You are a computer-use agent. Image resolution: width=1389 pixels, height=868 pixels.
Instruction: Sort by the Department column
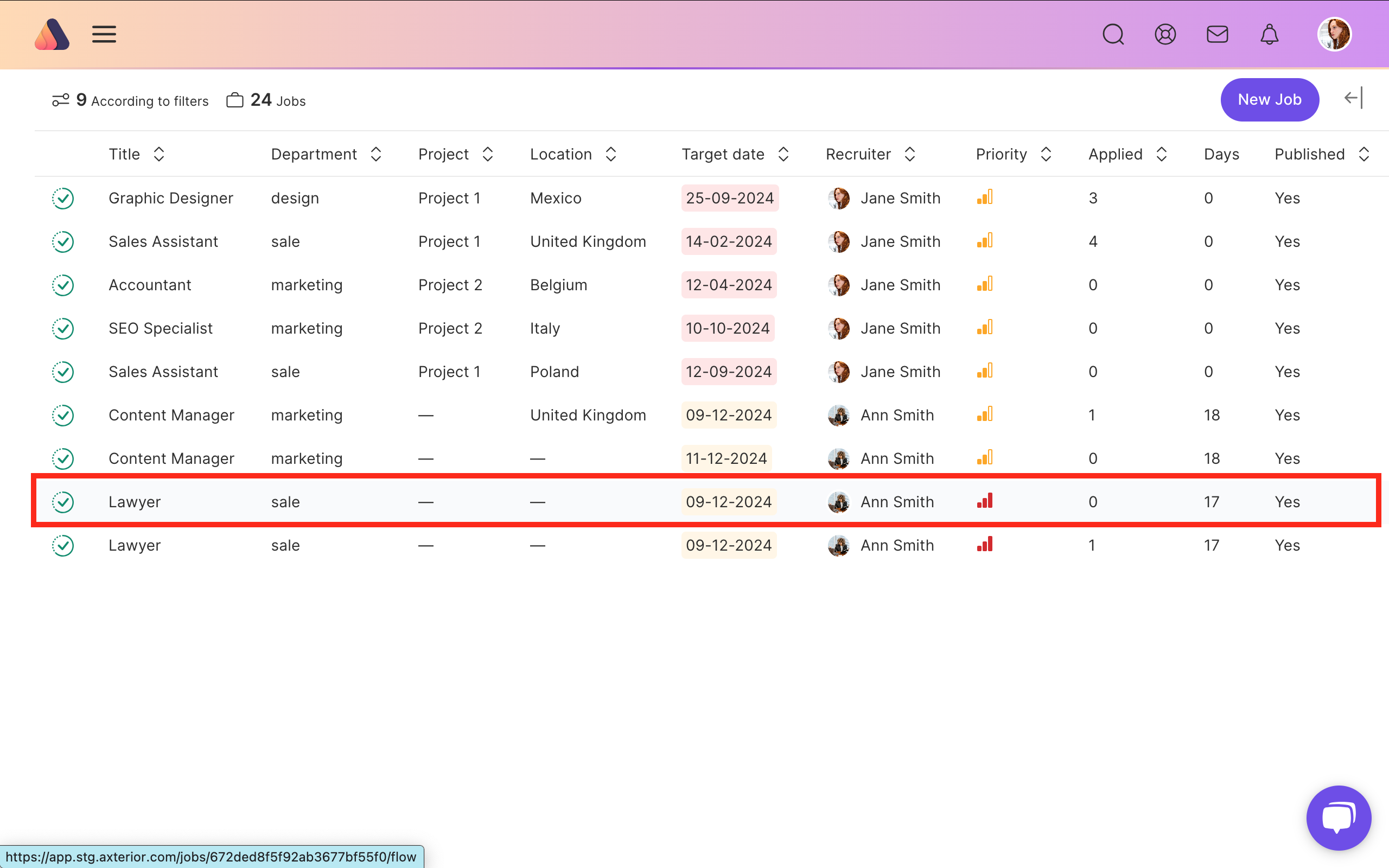(x=376, y=154)
